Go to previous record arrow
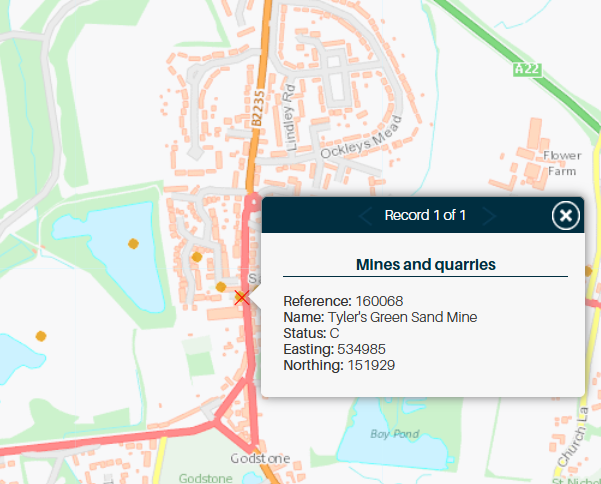Image resolution: width=601 pixels, height=484 pixels. coord(365,215)
